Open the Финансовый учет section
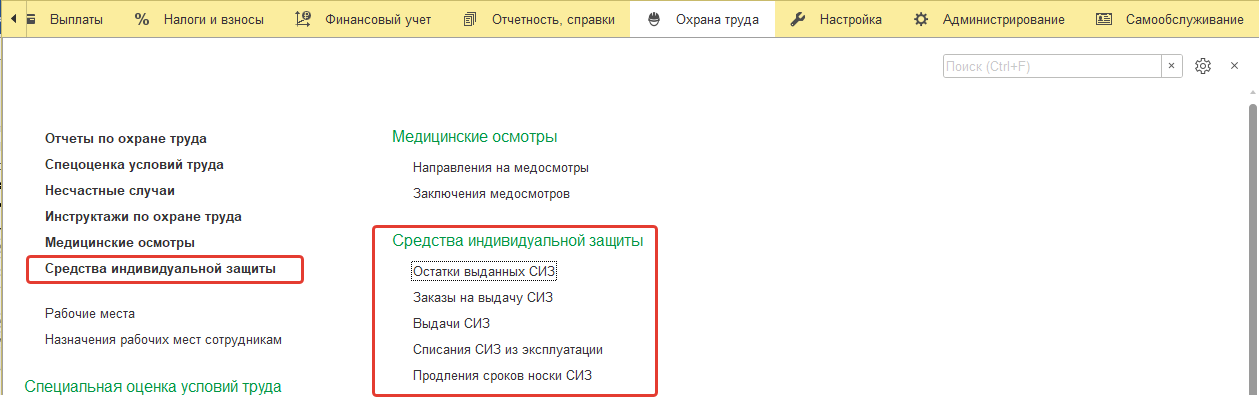Screen dimensions: 1259x397 tap(378, 19)
